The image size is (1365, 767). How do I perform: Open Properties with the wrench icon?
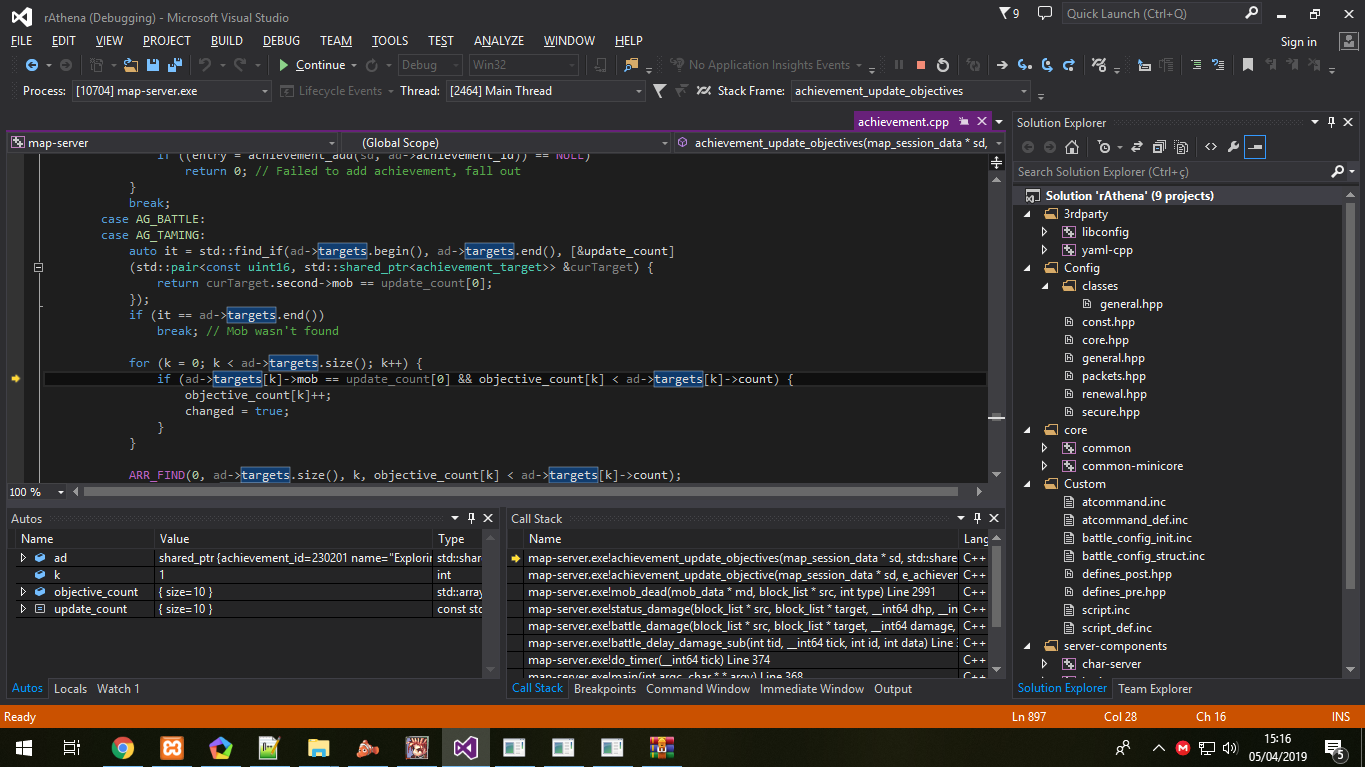pyautogui.click(x=1234, y=146)
